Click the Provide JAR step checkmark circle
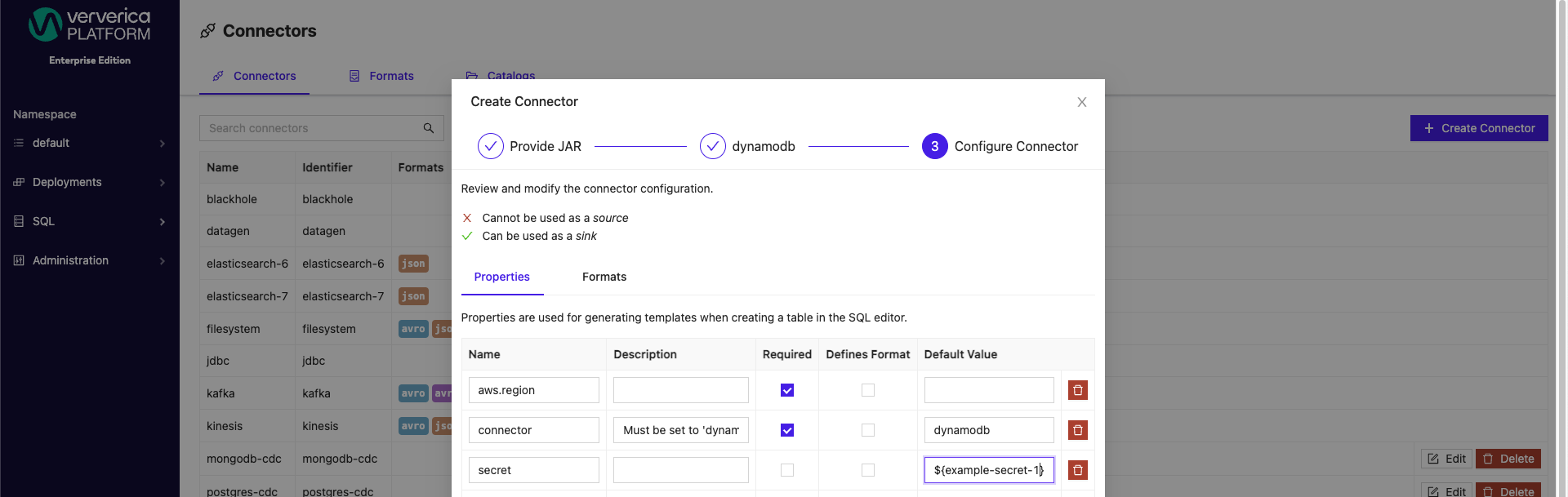Image resolution: width=1568 pixels, height=497 pixels. tap(490, 146)
